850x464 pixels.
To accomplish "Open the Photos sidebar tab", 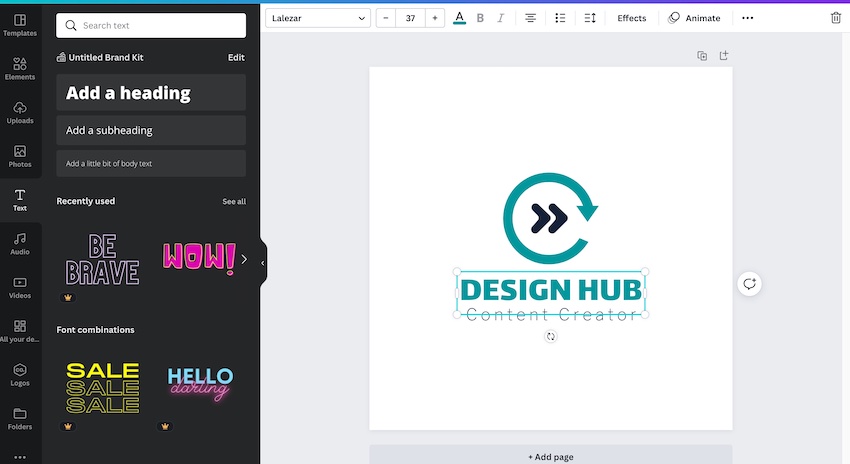I will point(20,156).
